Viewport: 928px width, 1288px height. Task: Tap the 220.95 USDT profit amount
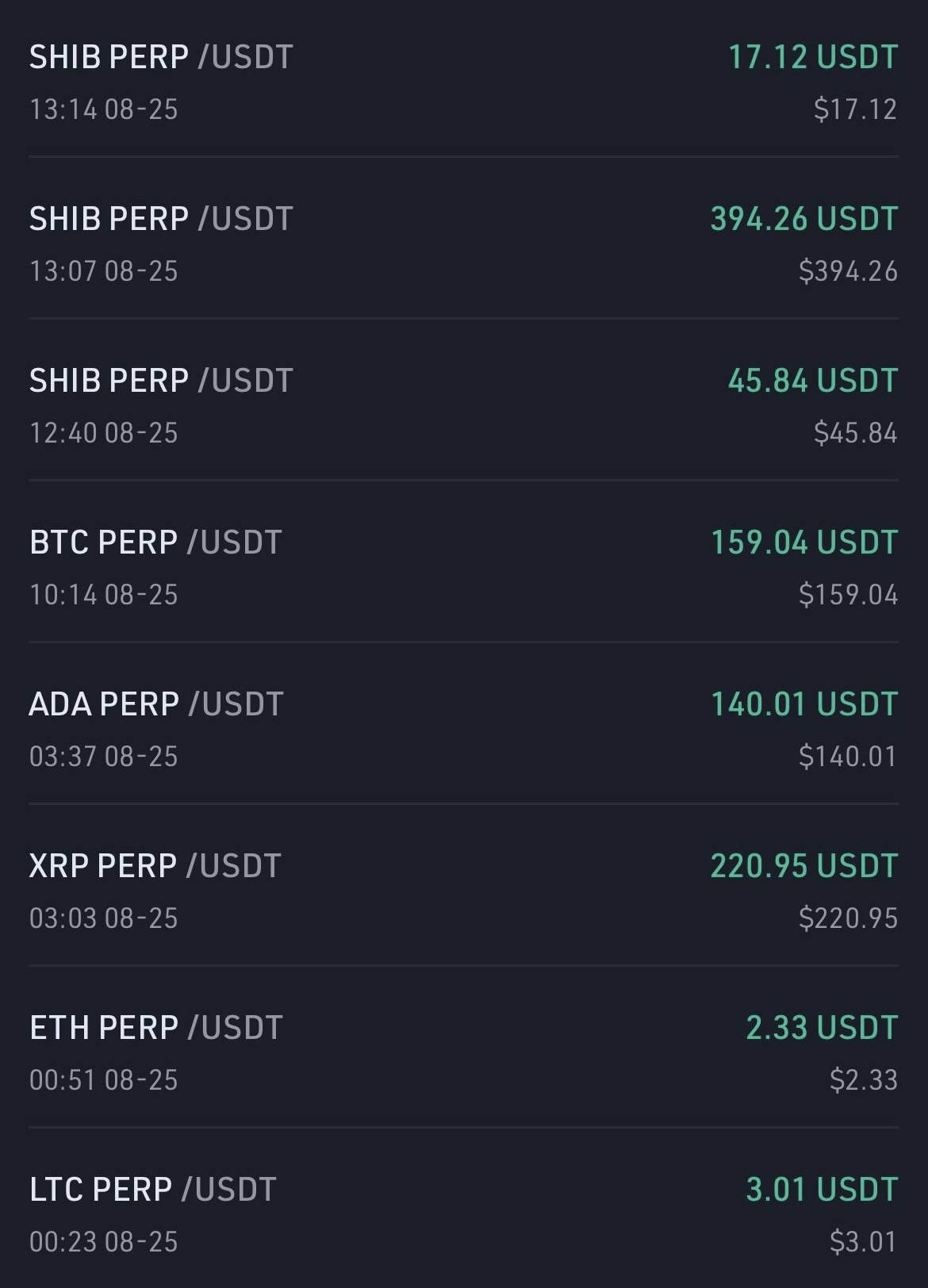coord(803,867)
